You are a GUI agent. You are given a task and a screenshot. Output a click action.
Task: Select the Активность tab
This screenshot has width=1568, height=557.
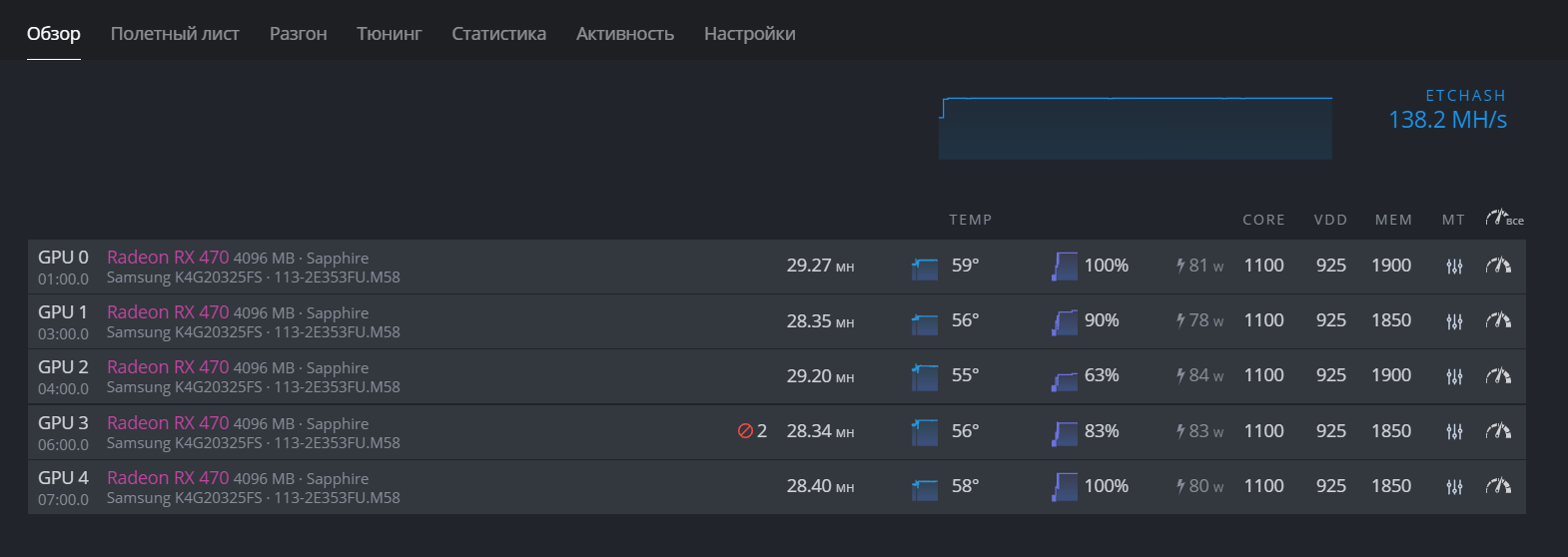tap(624, 34)
